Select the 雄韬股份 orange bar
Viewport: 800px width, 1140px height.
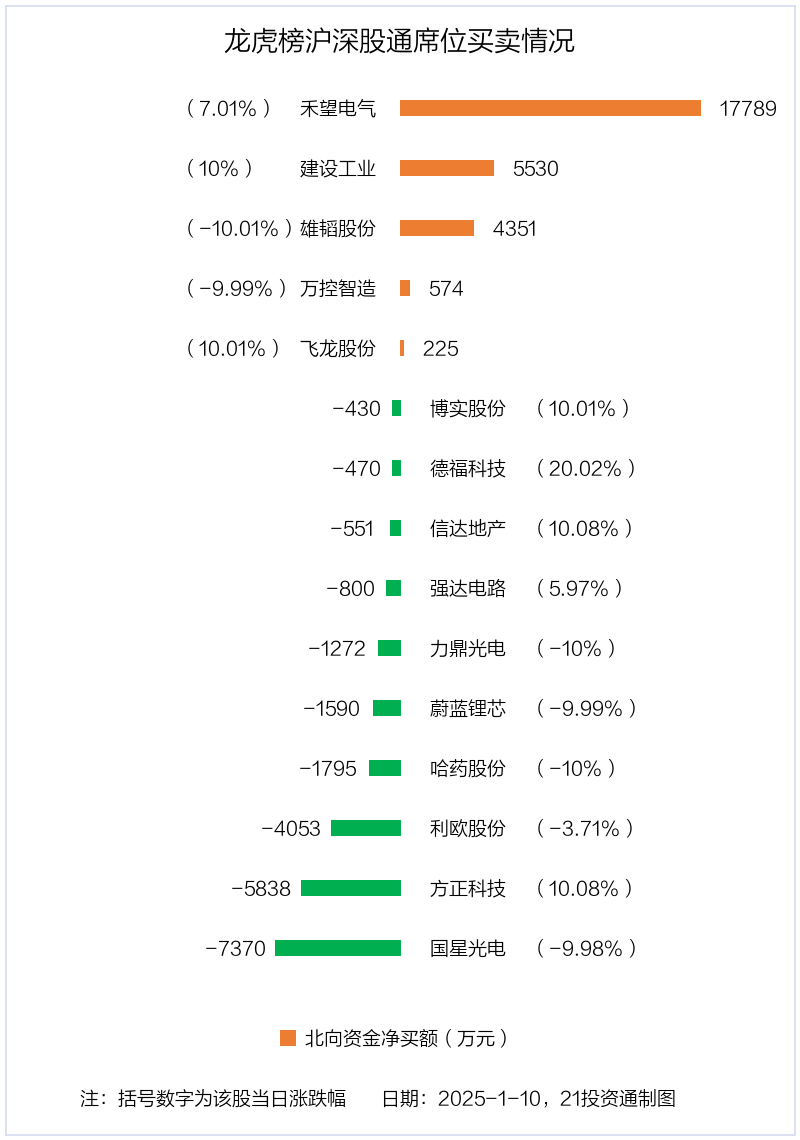[x=437, y=228]
